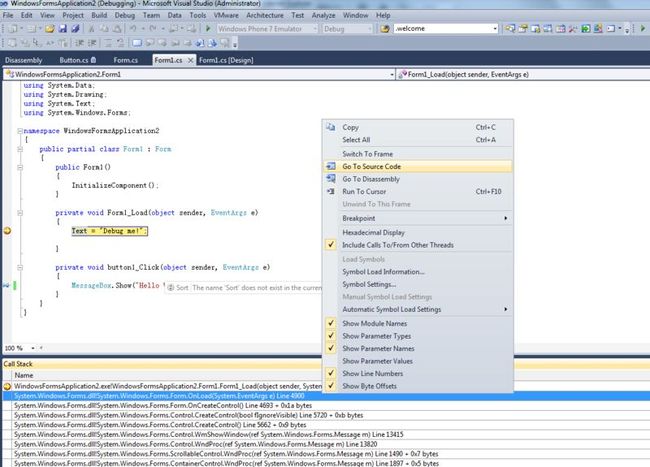This screenshot has height=467, width=650.
Task: Select Control.WmShowWindow Line 13415 call stack row
Action: click(x=326, y=435)
